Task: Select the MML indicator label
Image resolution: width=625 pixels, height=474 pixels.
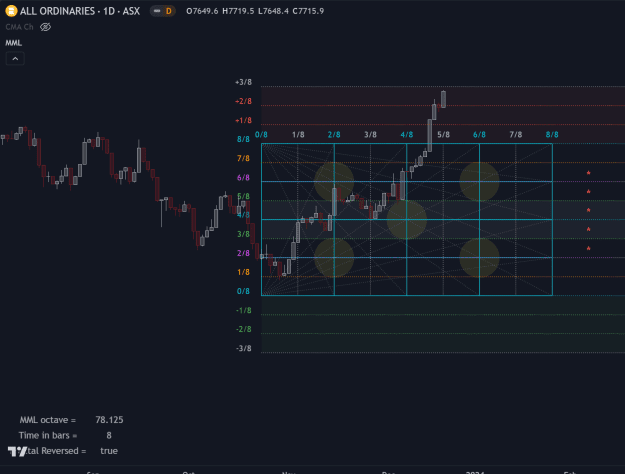Action: [14, 43]
